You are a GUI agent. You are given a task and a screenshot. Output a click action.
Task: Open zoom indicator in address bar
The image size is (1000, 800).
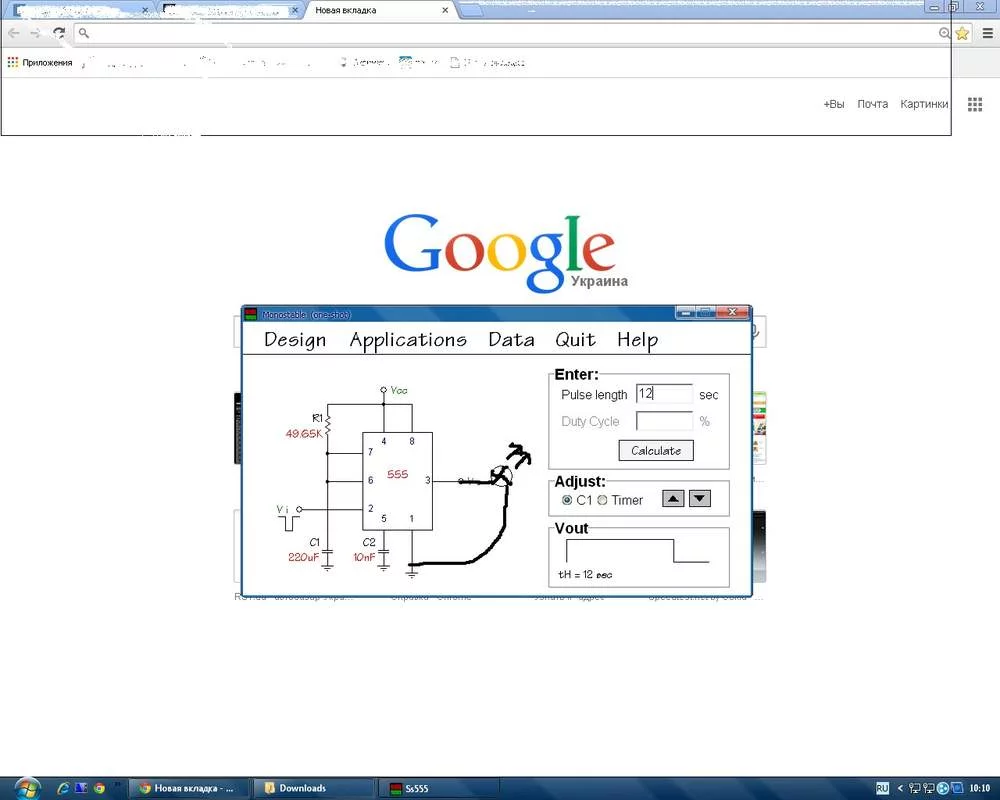945,33
